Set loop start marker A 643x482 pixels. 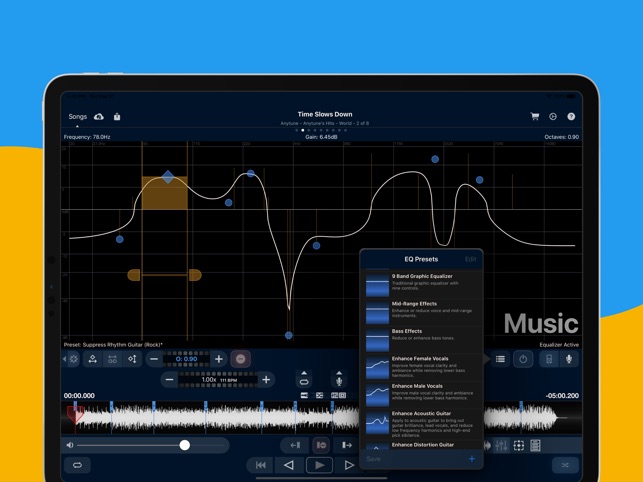[295, 445]
